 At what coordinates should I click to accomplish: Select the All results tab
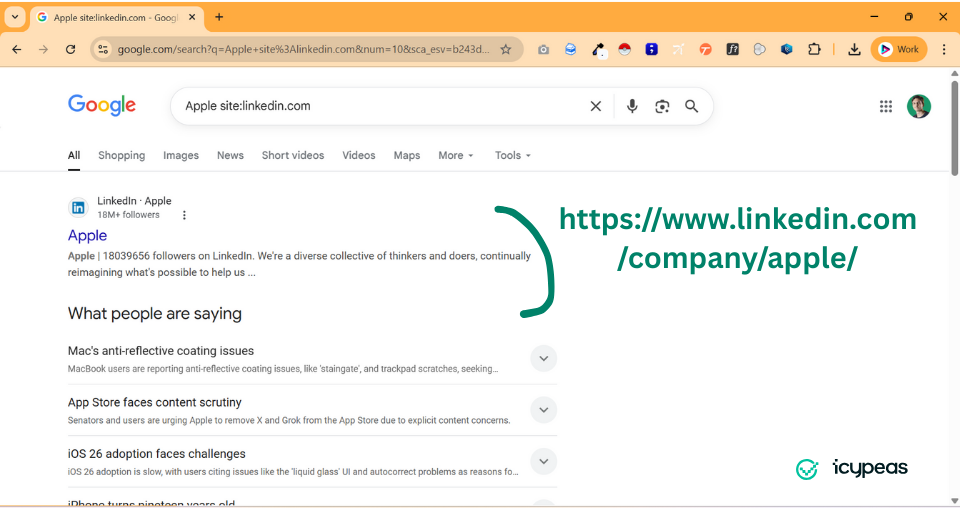pyautogui.click(x=74, y=156)
